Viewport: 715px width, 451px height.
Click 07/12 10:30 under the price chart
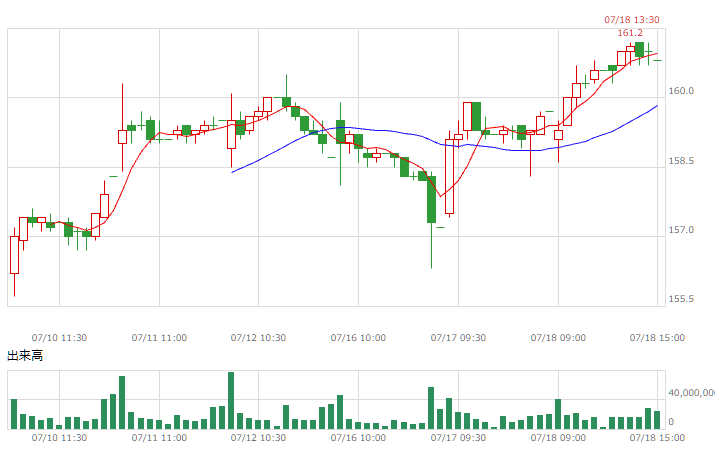click(x=258, y=338)
